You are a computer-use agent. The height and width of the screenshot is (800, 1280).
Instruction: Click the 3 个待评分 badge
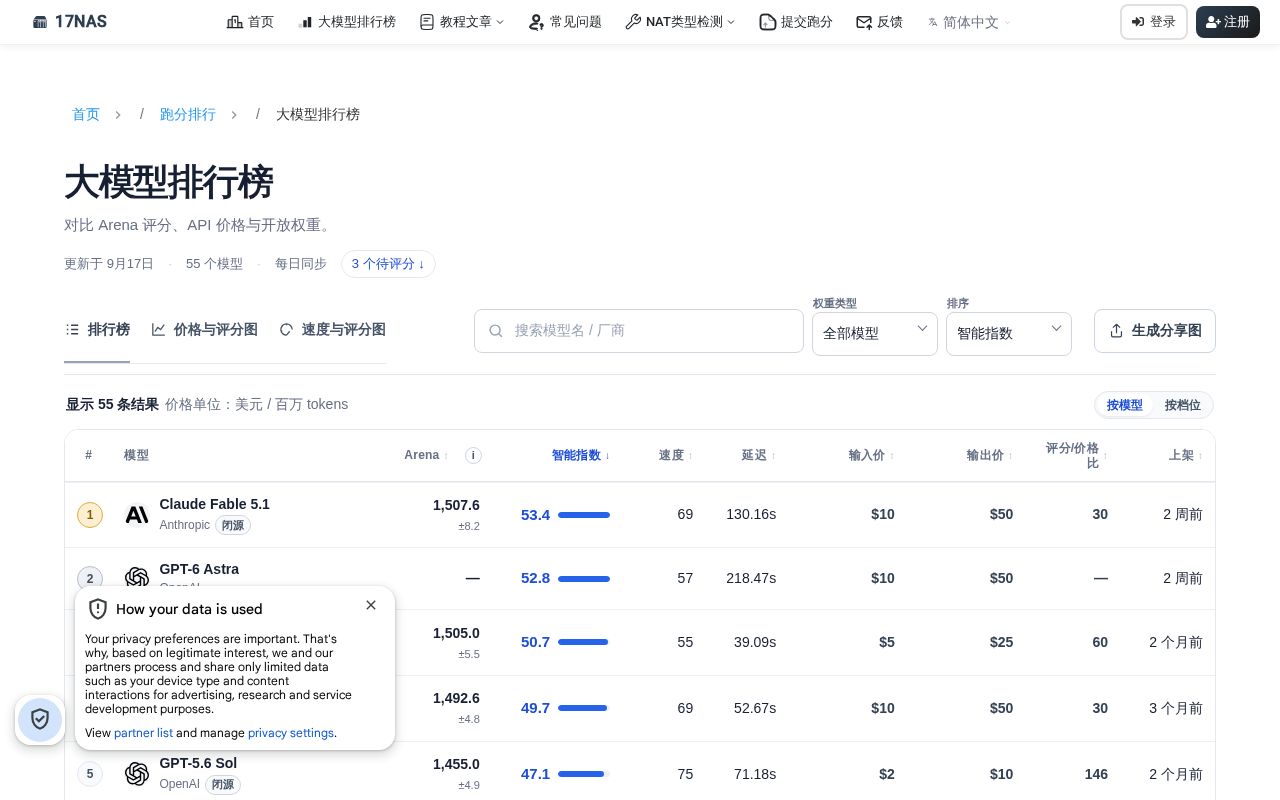pos(388,264)
